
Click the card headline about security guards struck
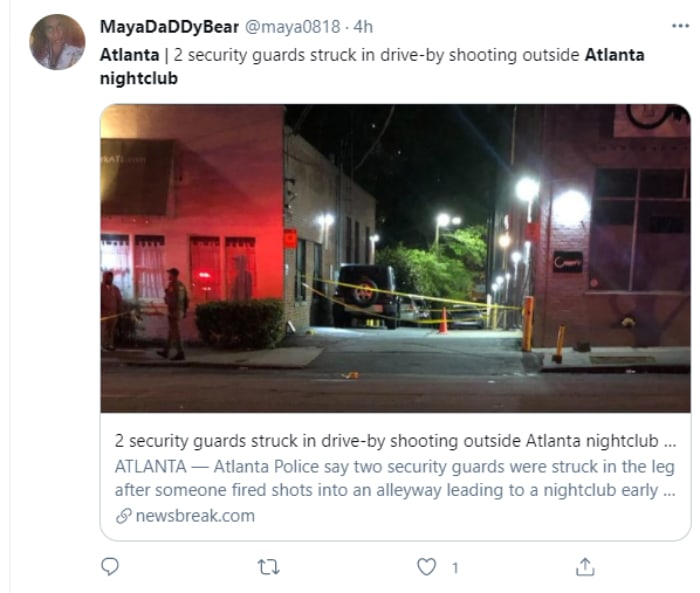[395, 441]
